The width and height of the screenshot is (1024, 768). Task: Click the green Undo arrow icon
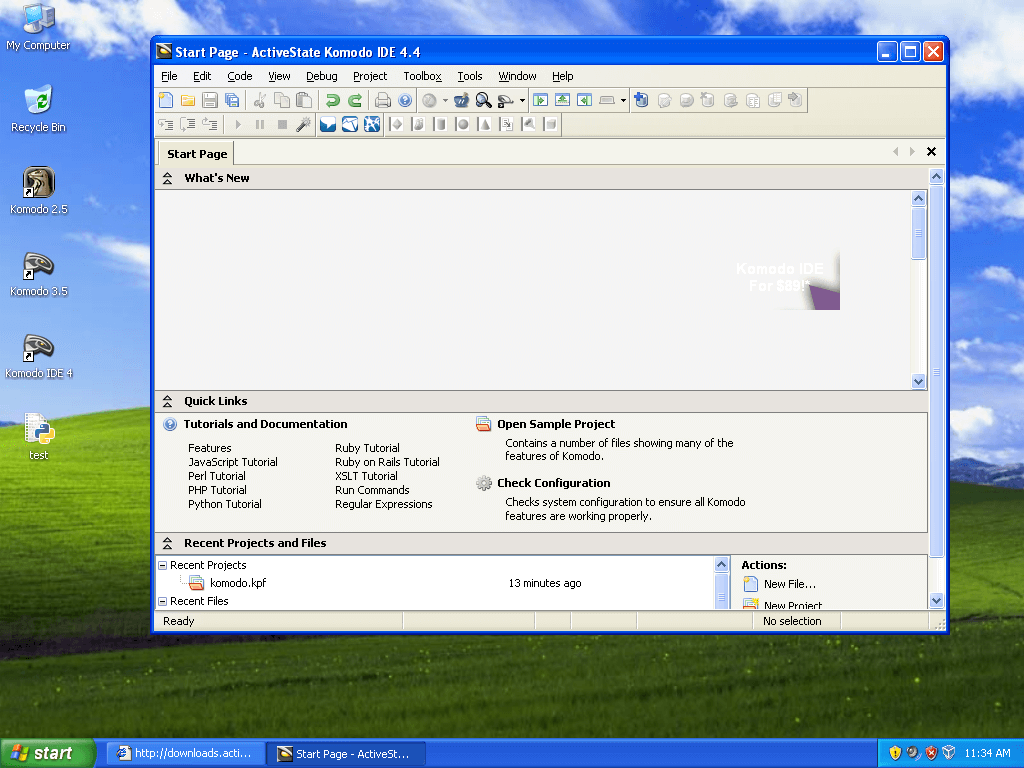pyautogui.click(x=332, y=100)
